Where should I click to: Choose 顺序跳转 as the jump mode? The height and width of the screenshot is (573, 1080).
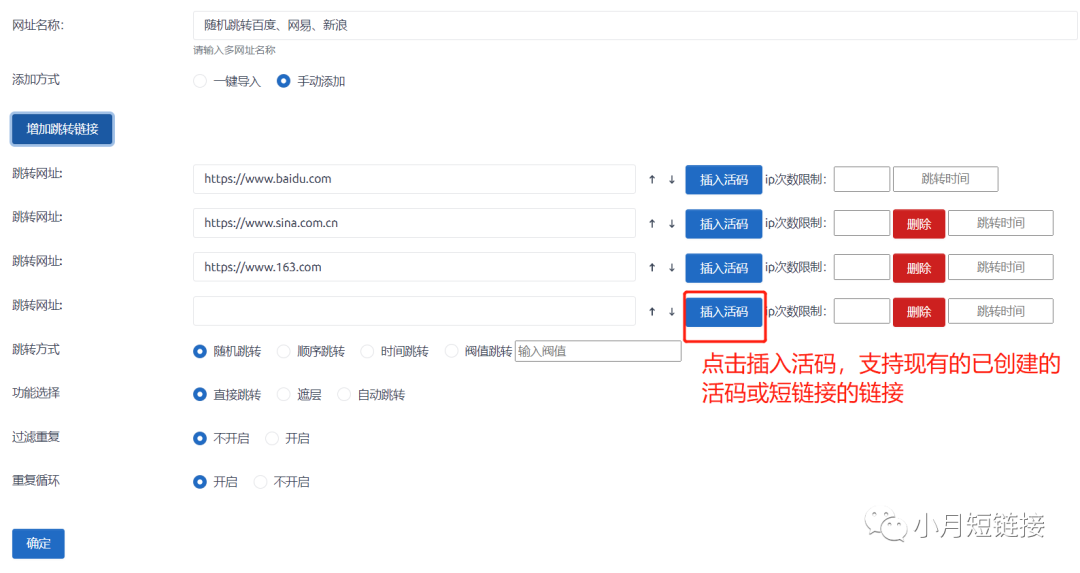point(284,352)
